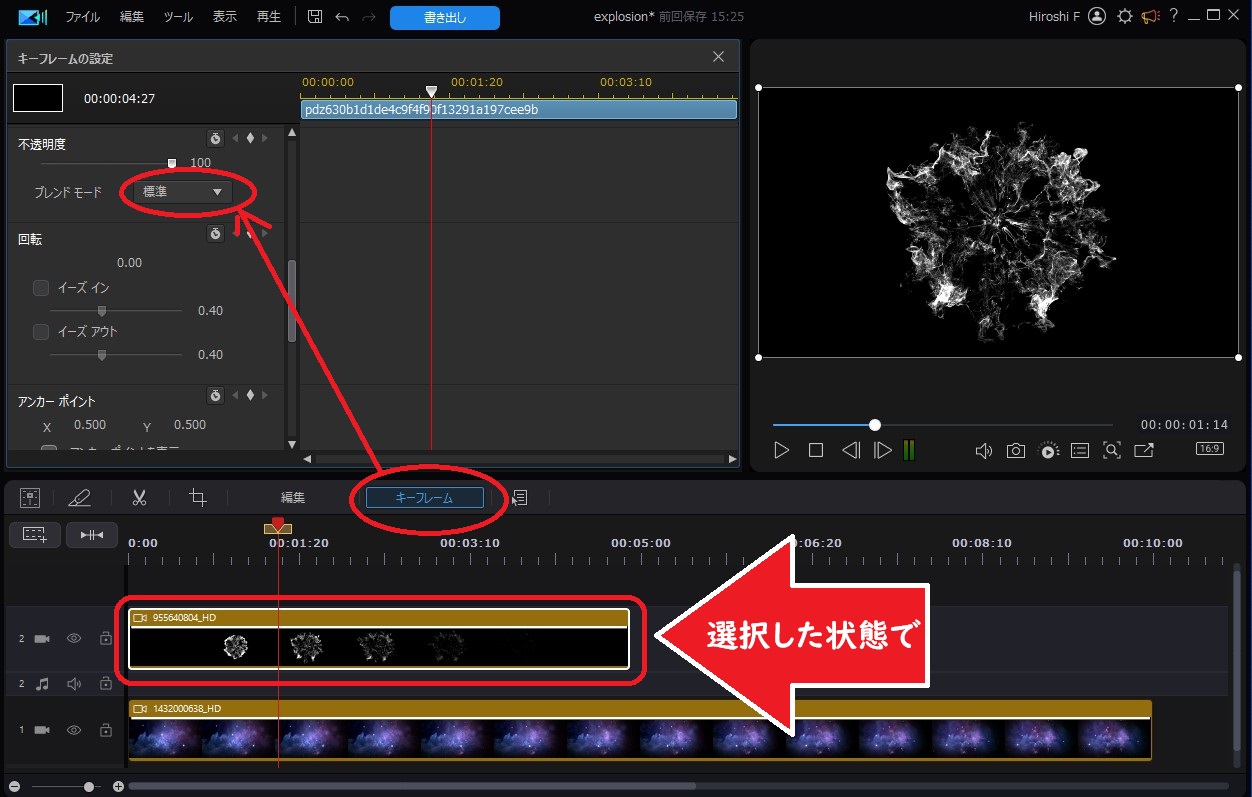Hide video track 1 eye icon
The width and height of the screenshot is (1252, 797).
pos(74,730)
